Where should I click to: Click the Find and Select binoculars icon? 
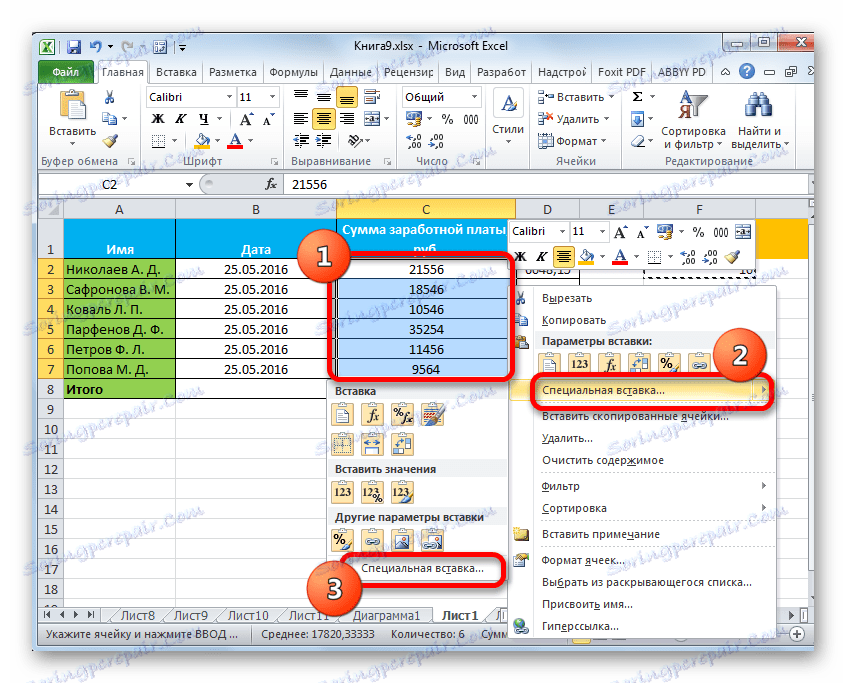pos(759,104)
